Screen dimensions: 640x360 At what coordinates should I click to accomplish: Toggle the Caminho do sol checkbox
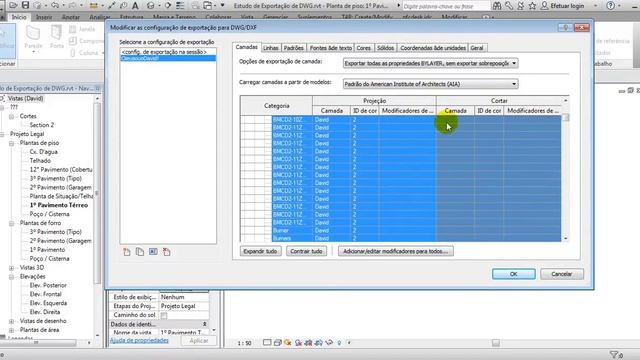pos(164,315)
